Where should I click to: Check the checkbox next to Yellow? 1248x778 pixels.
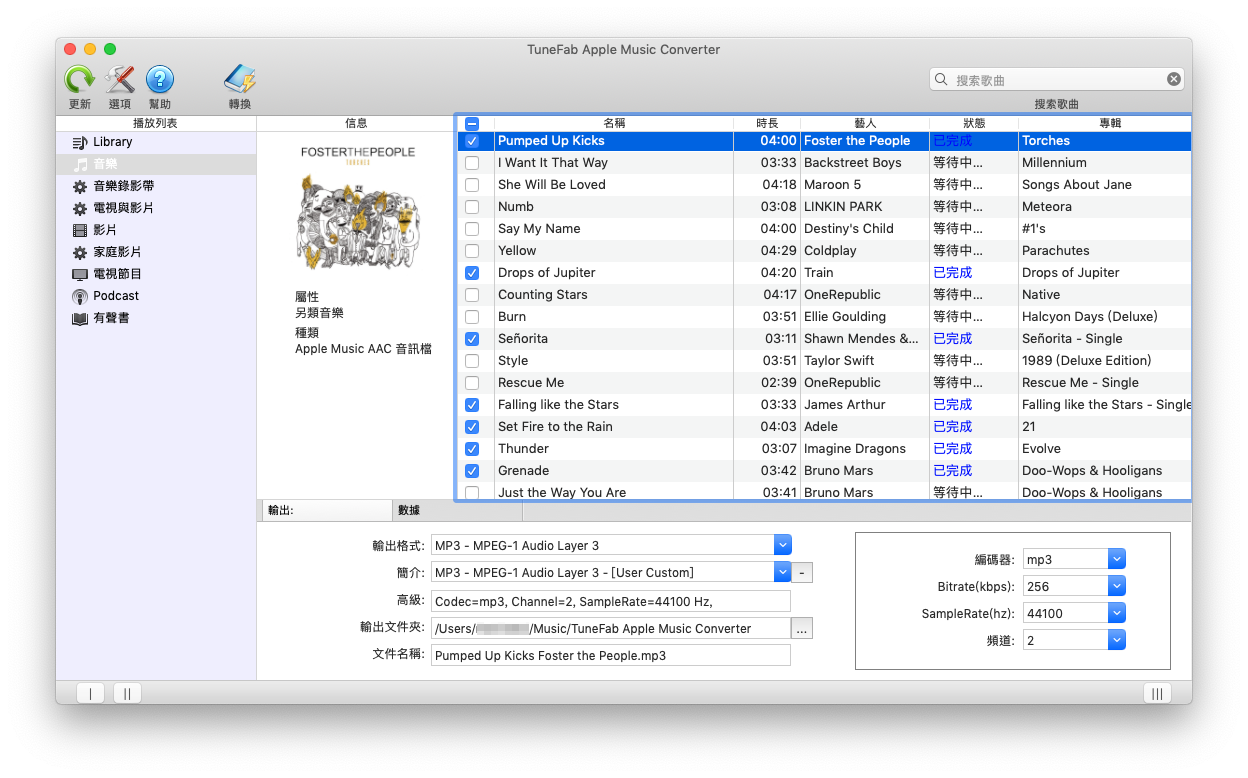[472, 251]
